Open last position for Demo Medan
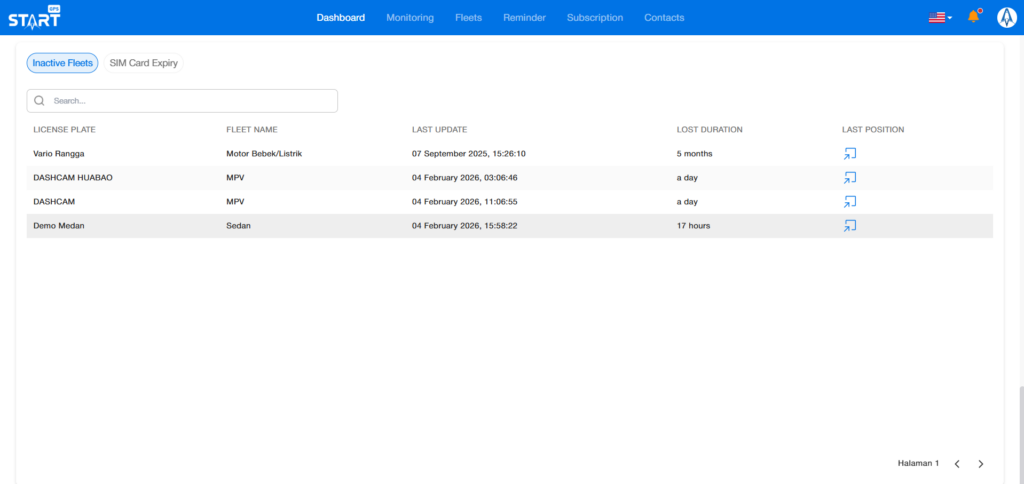Viewport: 1024px width, 484px height. point(849,226)
